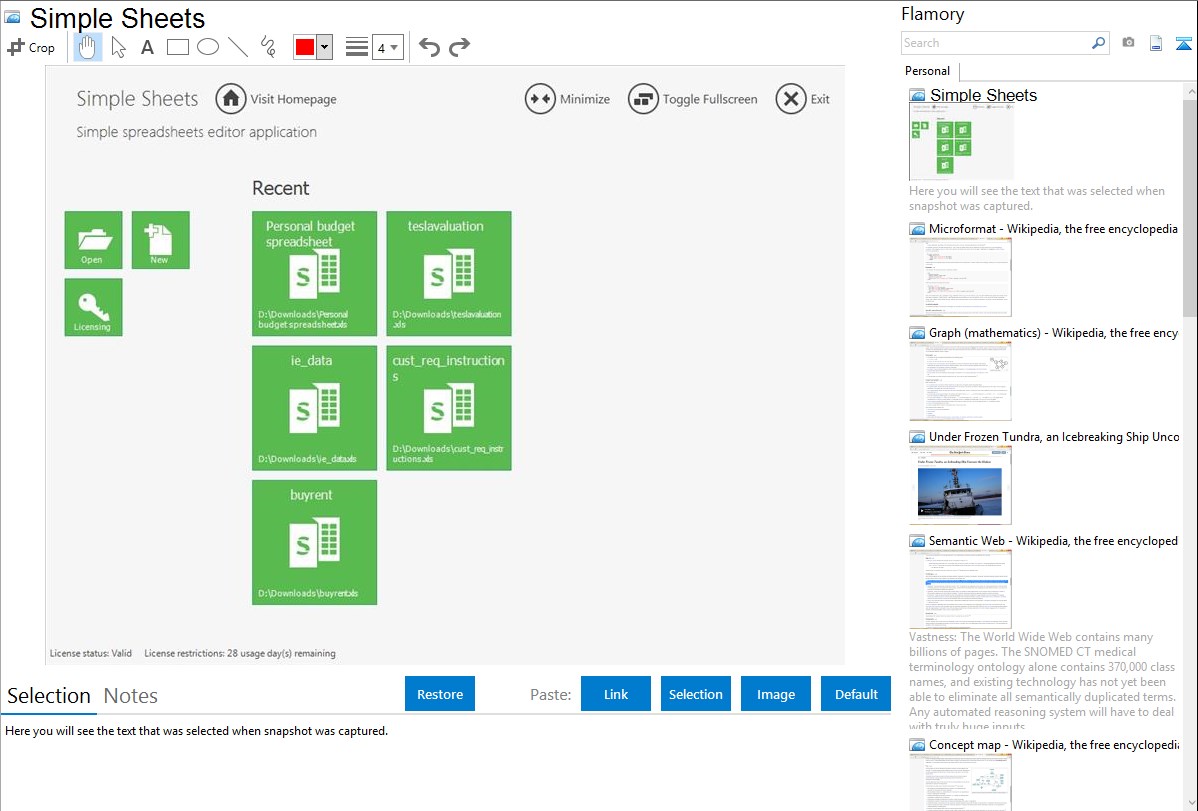Viewport: 1198px width, 811px height.
Task: Pick the rectangle shape tool
Action: (x=178, y=47)
